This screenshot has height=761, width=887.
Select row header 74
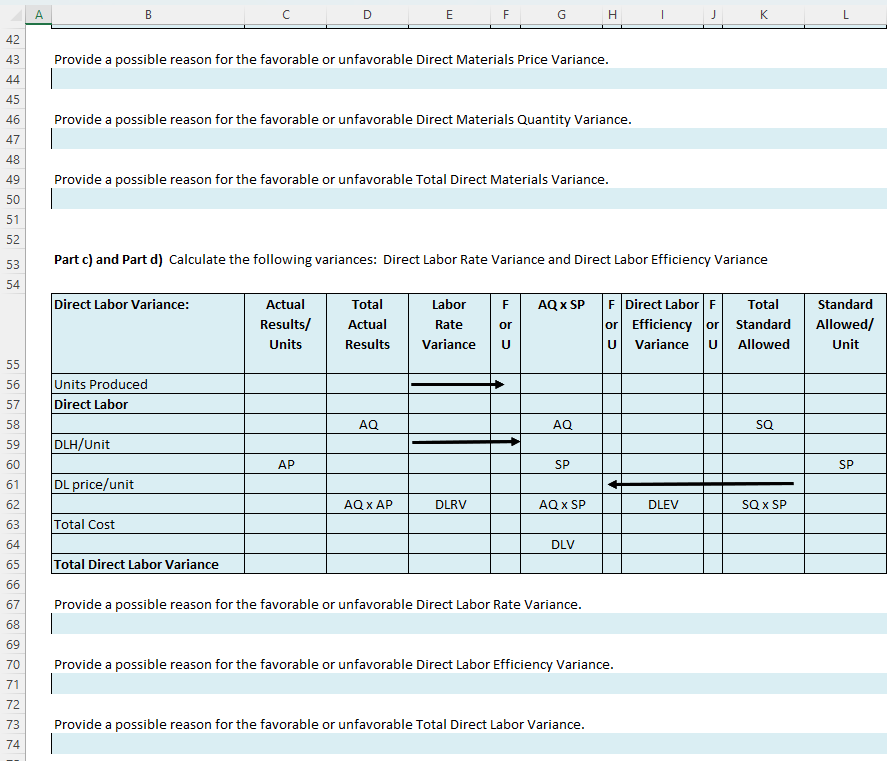click(x=14, y=744)
